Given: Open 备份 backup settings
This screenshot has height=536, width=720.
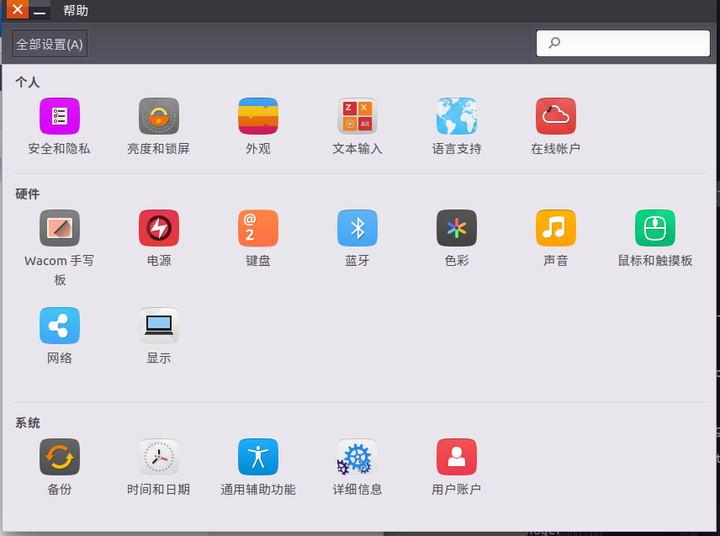Looking at the screenshot, I should (59, 457).
